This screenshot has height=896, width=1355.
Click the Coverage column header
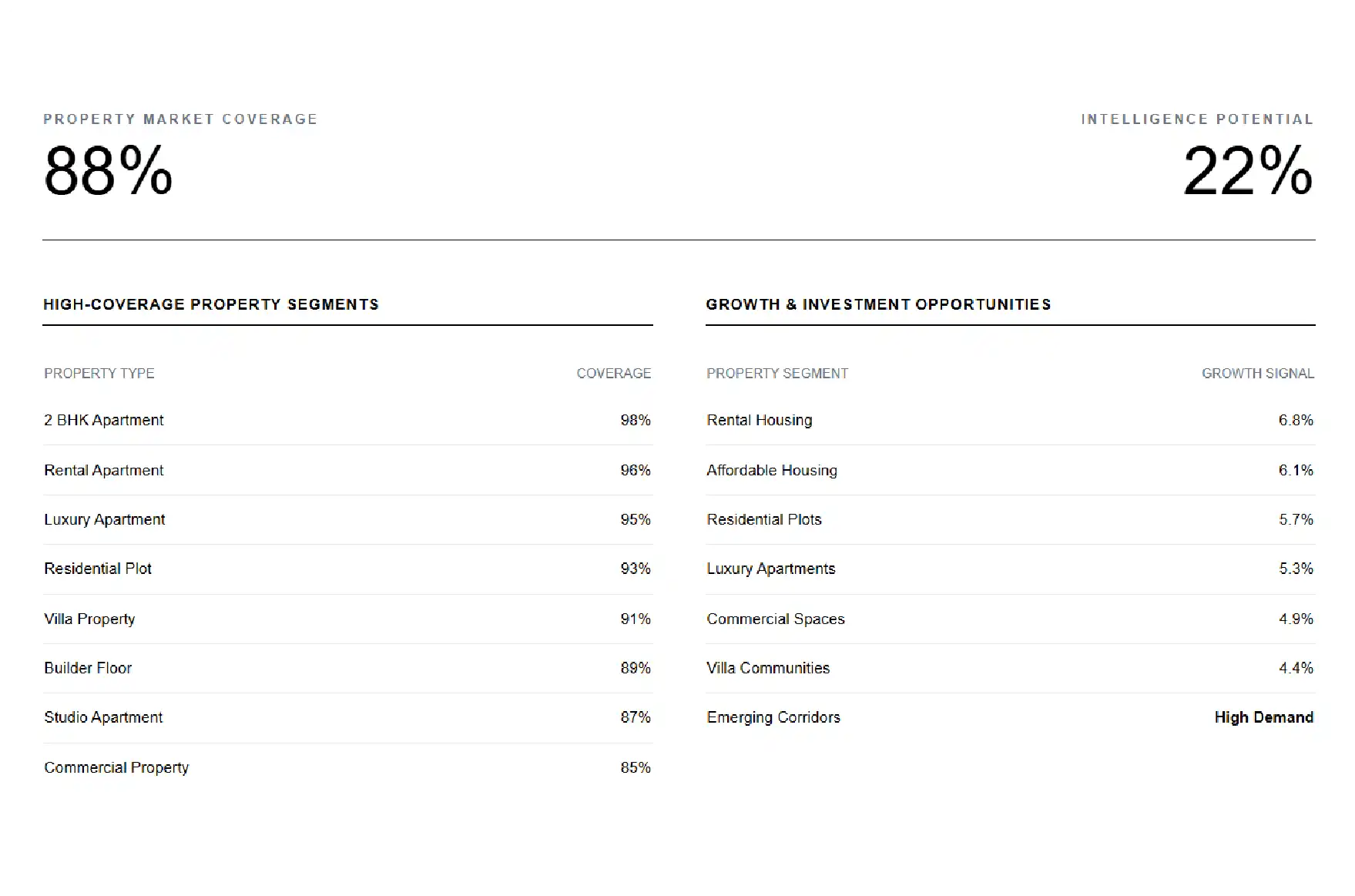(614, 374)
